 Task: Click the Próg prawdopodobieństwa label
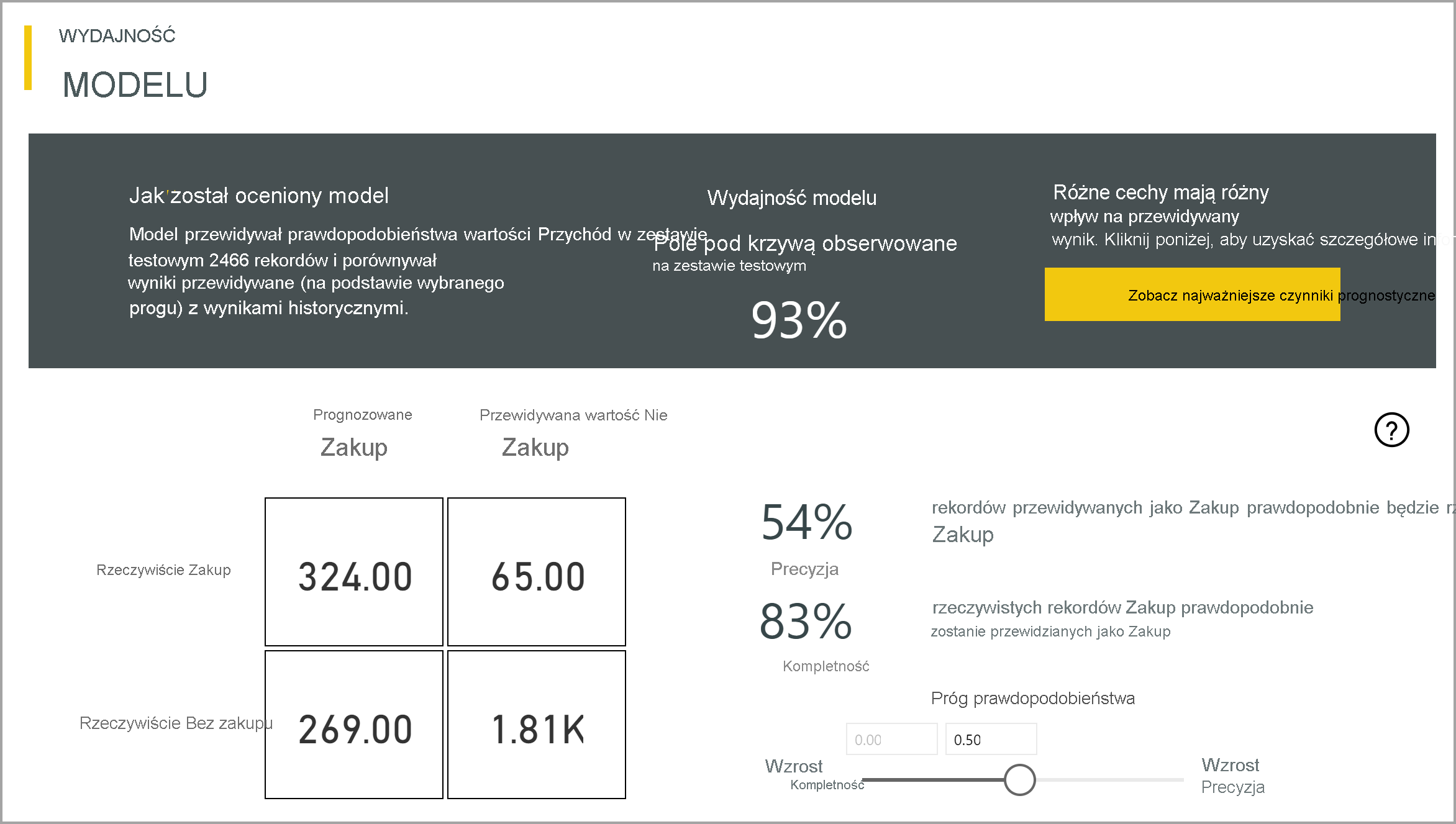pyautogui.click(x=1032, y=699)
